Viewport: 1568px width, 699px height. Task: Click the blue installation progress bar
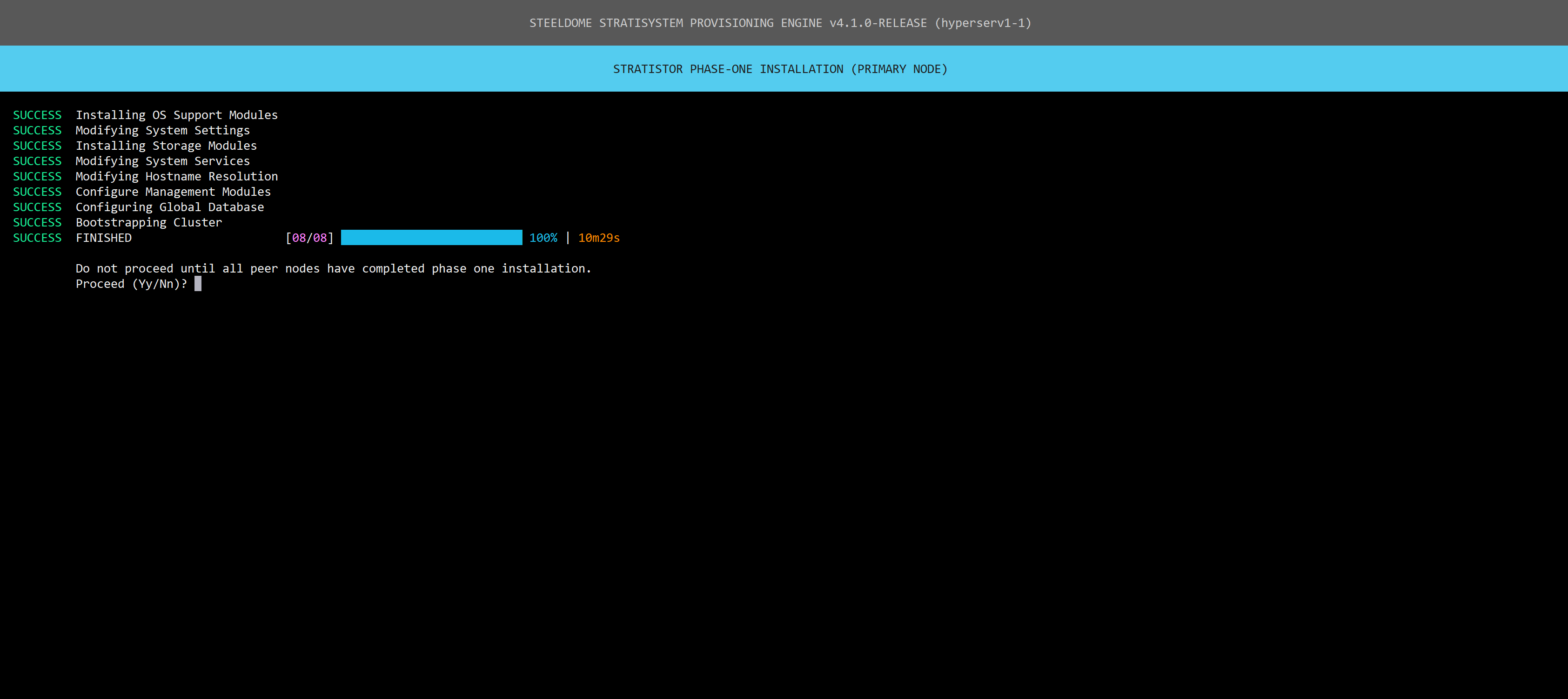[x=431, y=238]
